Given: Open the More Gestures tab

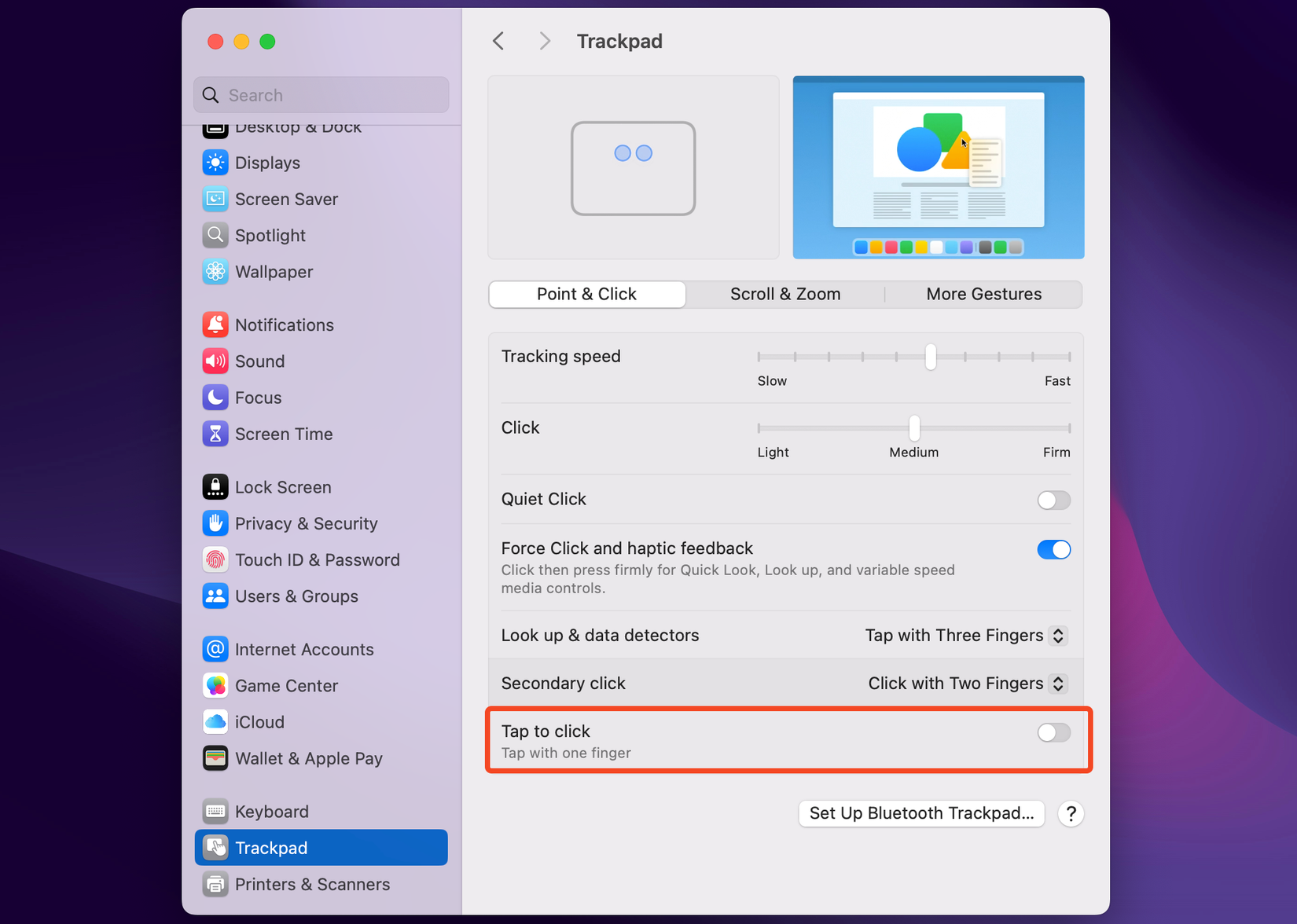Looking at the screenshot, I should 983,294.
